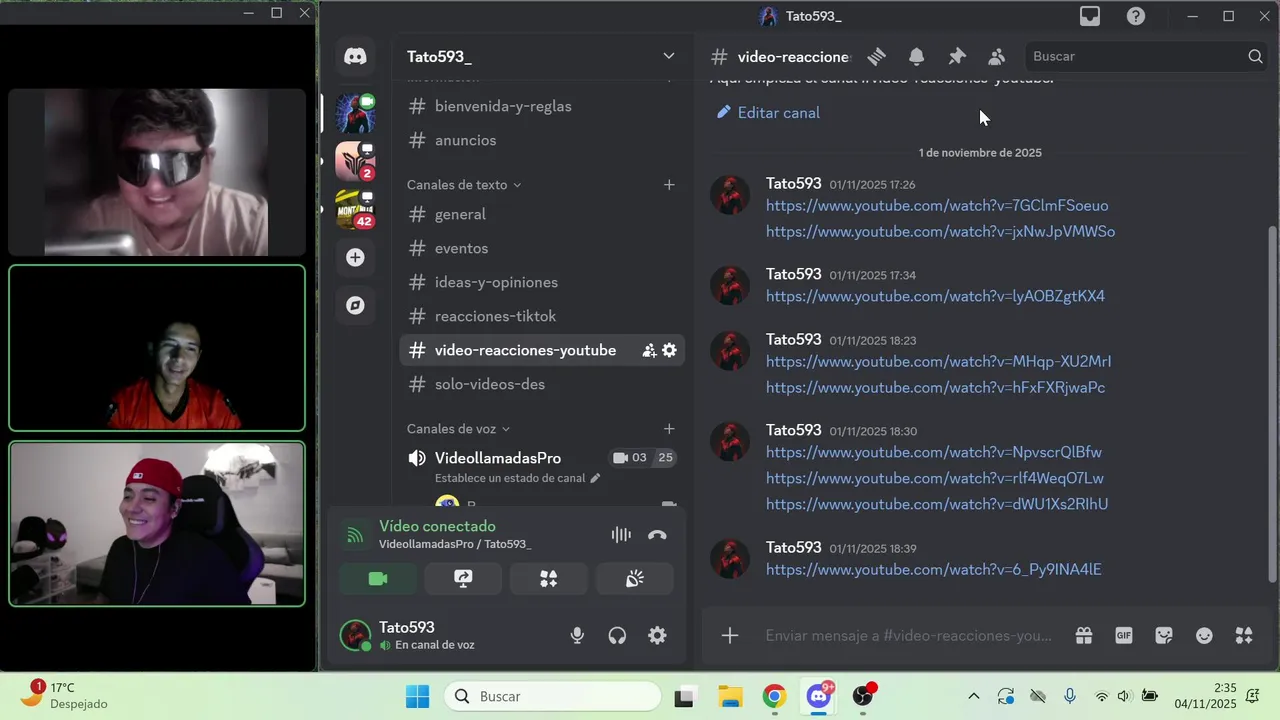Start an activity with the rocket shapes button

click(549, 579)
